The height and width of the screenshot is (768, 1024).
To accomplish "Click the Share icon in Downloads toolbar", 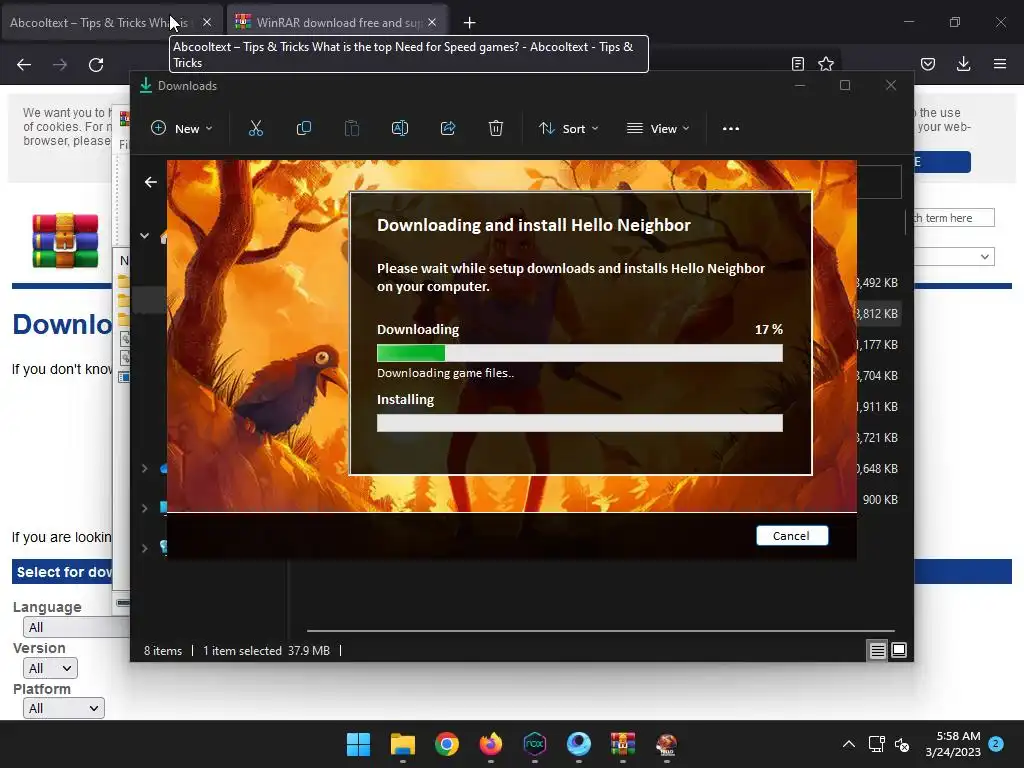I will click(448, 129).
